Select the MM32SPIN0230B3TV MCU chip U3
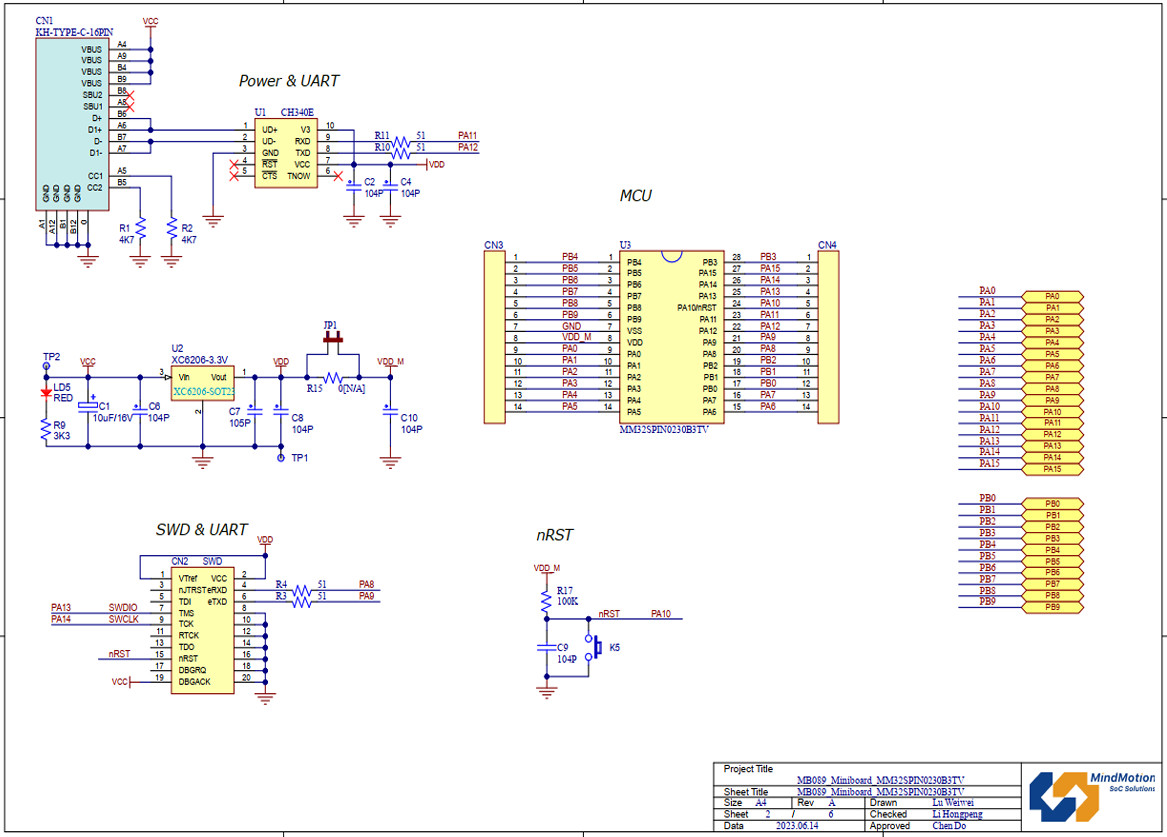This screenshot has width=1167, height=837. pos(671,337)
